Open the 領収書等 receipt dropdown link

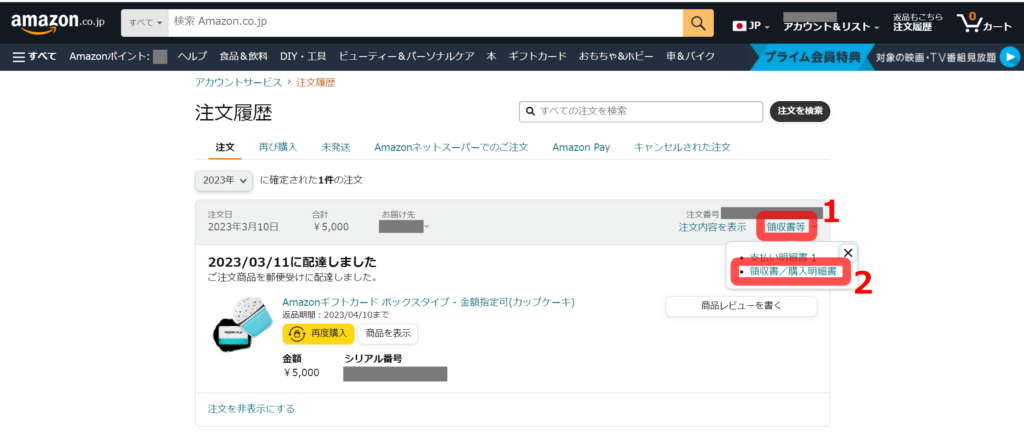pyautogui.click(x=786, y=227)
